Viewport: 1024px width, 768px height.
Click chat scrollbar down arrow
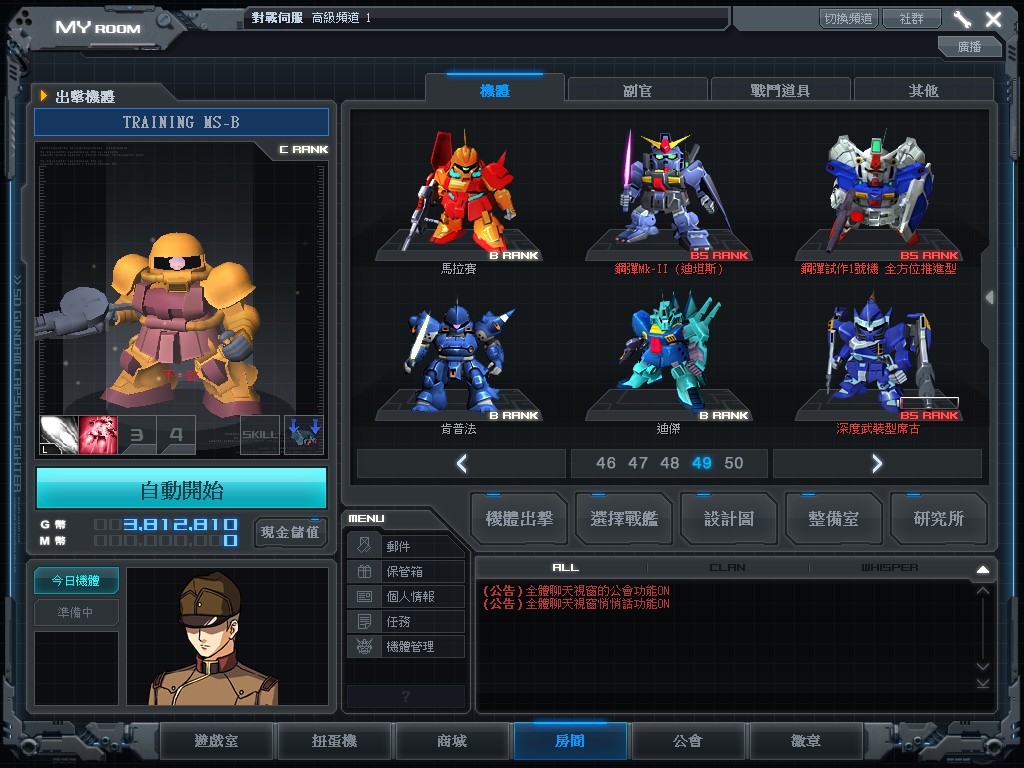coord(982,665)
